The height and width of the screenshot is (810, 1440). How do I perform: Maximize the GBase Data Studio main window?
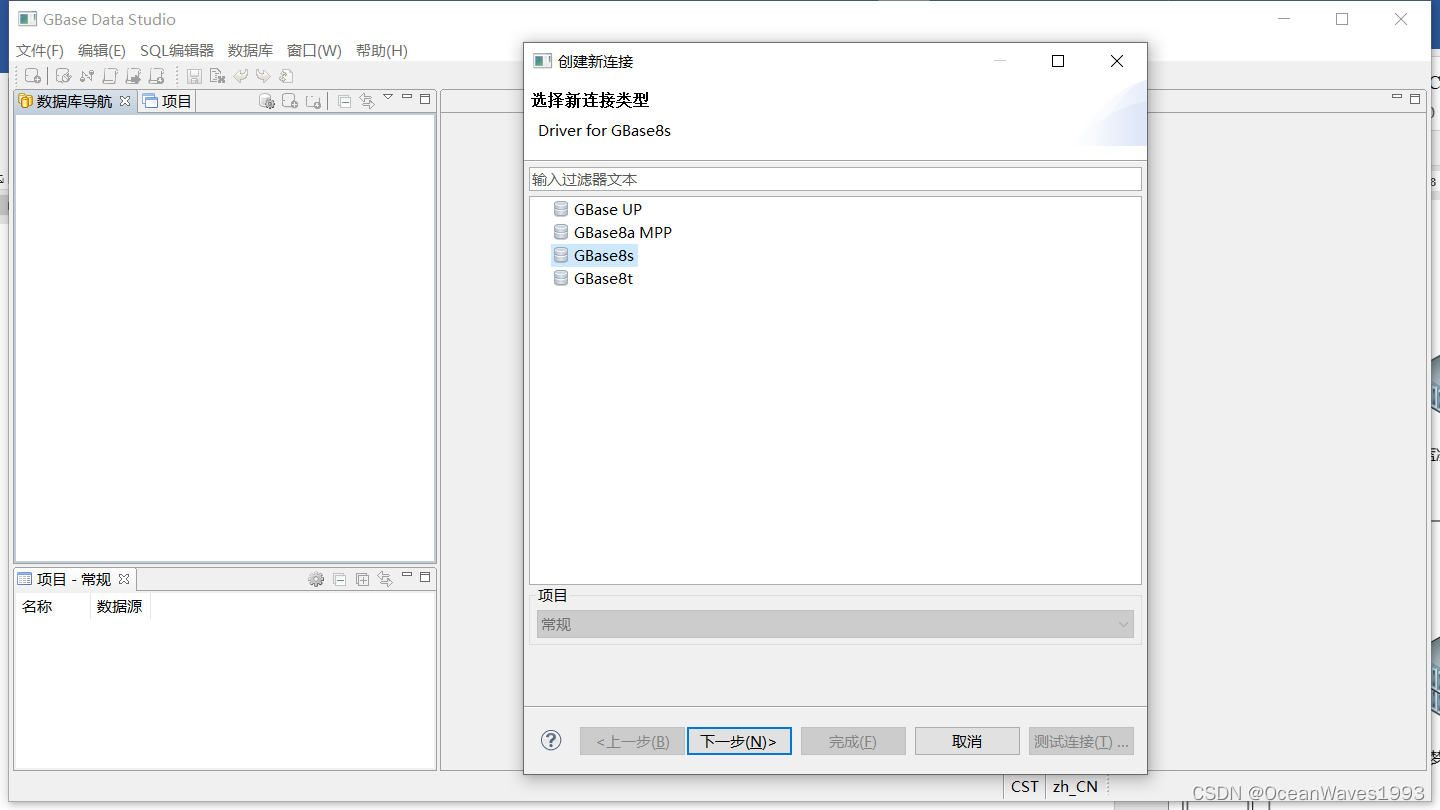(x=1342, y=19)
